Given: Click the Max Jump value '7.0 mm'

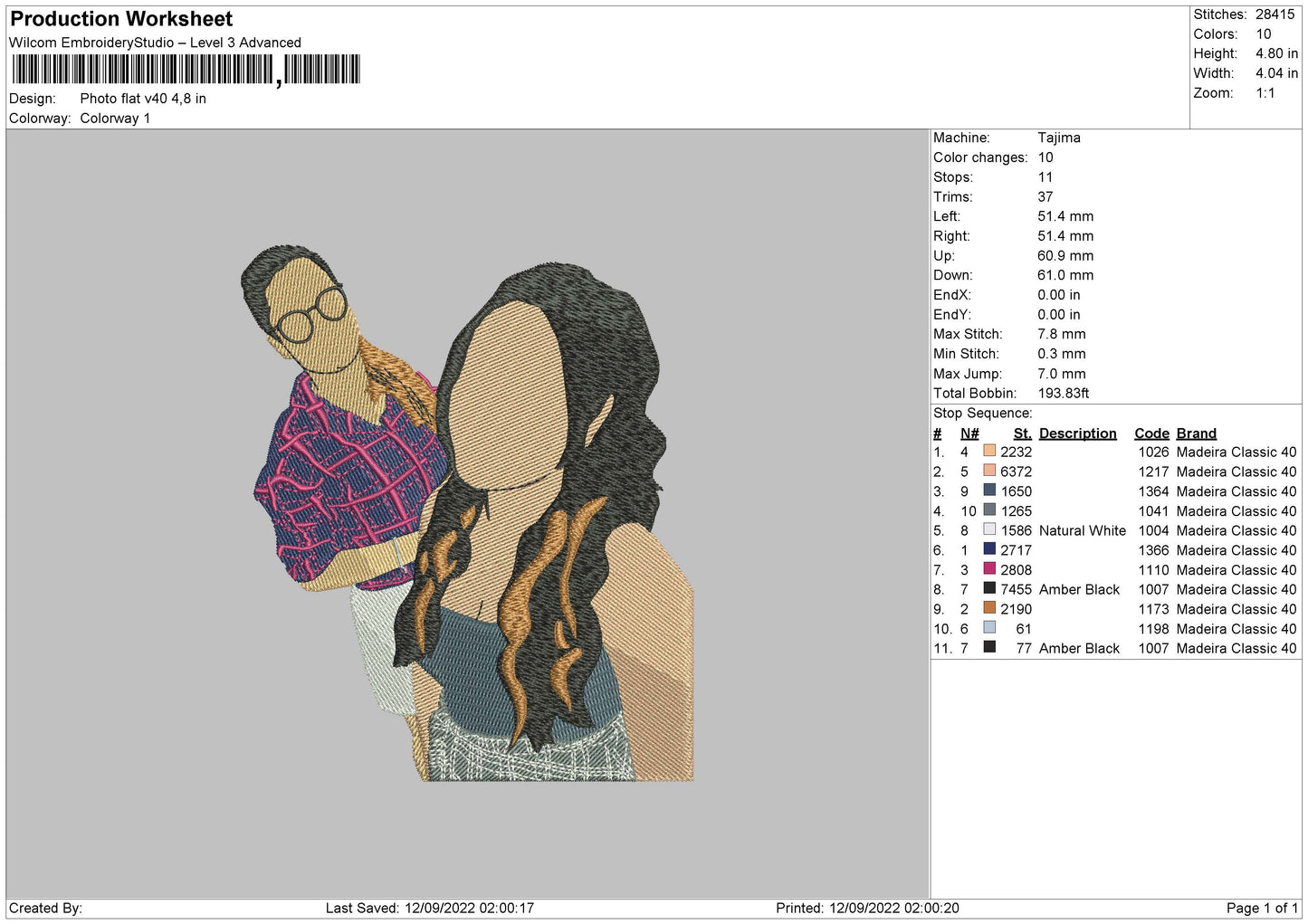Looking at the screenshot, I should click(x=1062, y=374).
